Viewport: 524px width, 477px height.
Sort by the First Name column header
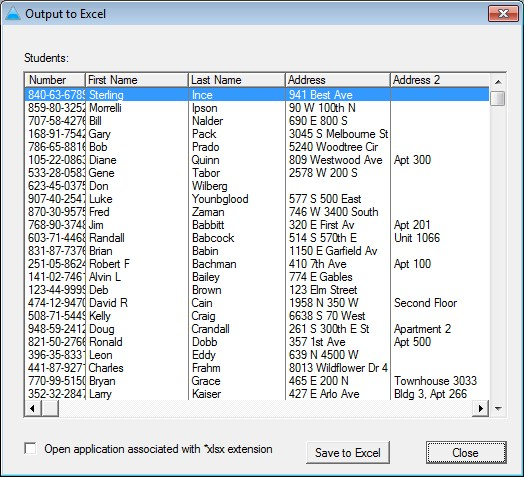(137, 80)
